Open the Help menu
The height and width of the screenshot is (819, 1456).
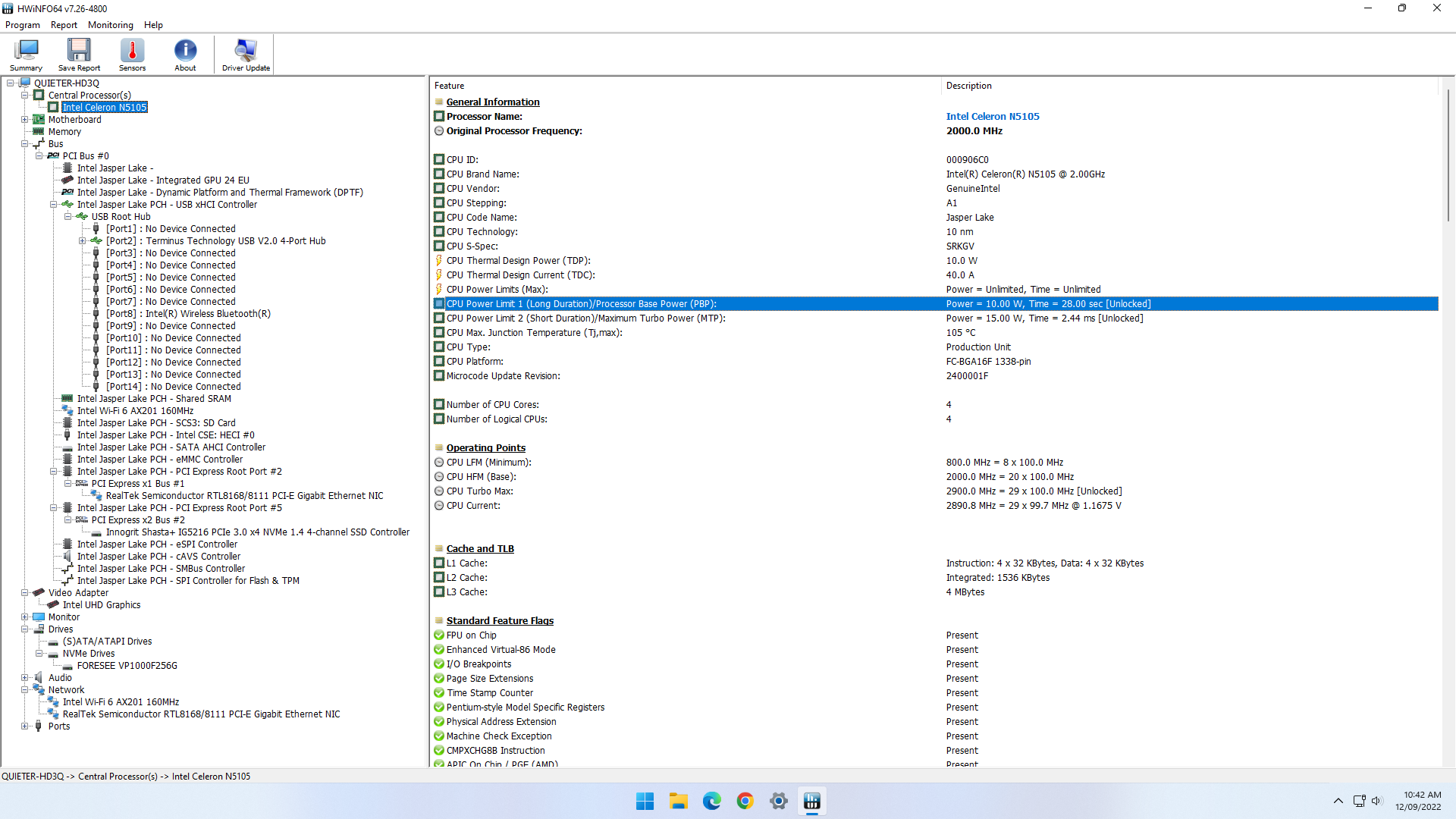(153, 25)
